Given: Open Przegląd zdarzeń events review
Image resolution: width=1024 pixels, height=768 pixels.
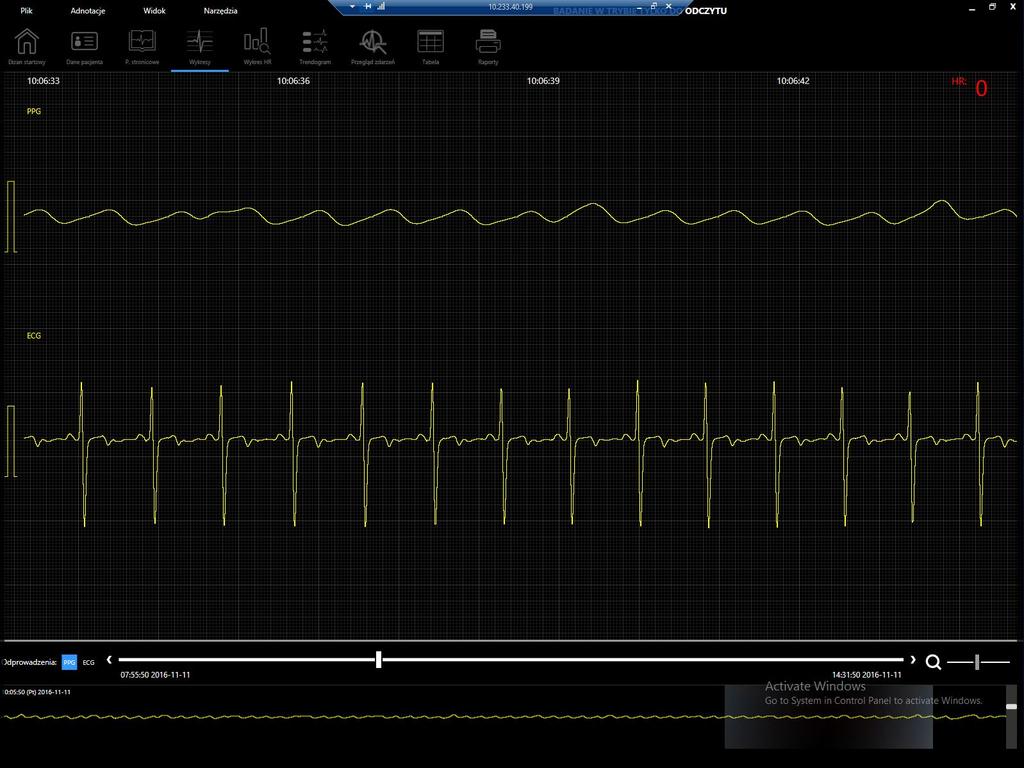Looking at the screenshot, I should click(x=372, y=46).
